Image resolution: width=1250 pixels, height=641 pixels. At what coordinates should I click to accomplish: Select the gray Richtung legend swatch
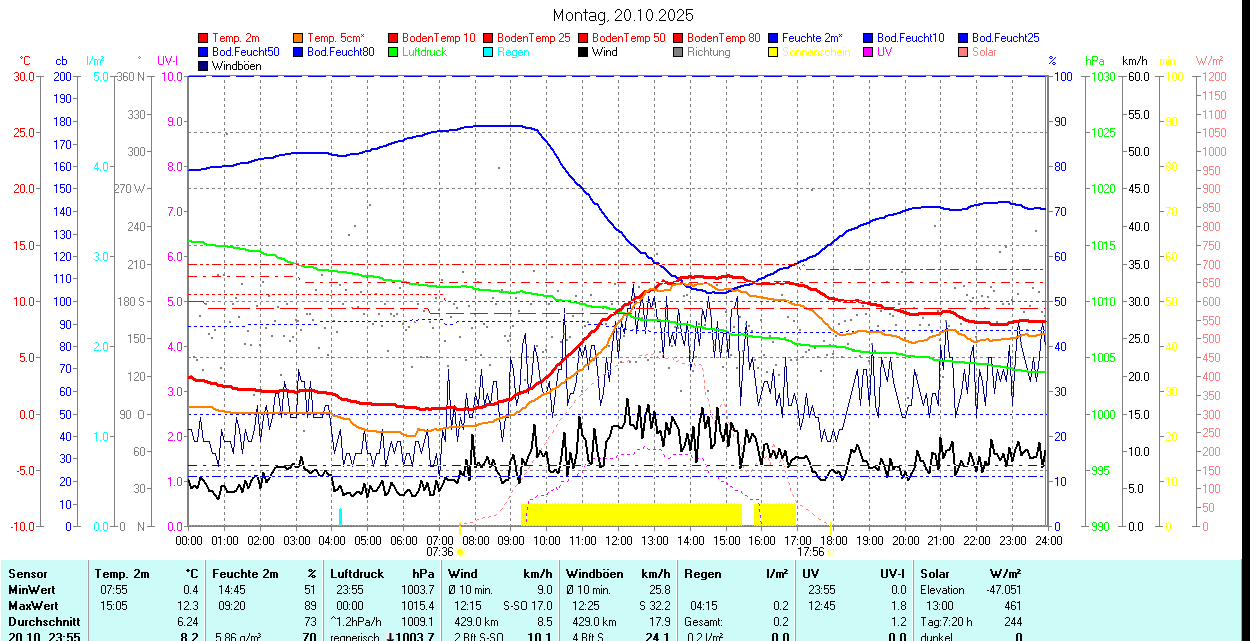tap(679, 52)
